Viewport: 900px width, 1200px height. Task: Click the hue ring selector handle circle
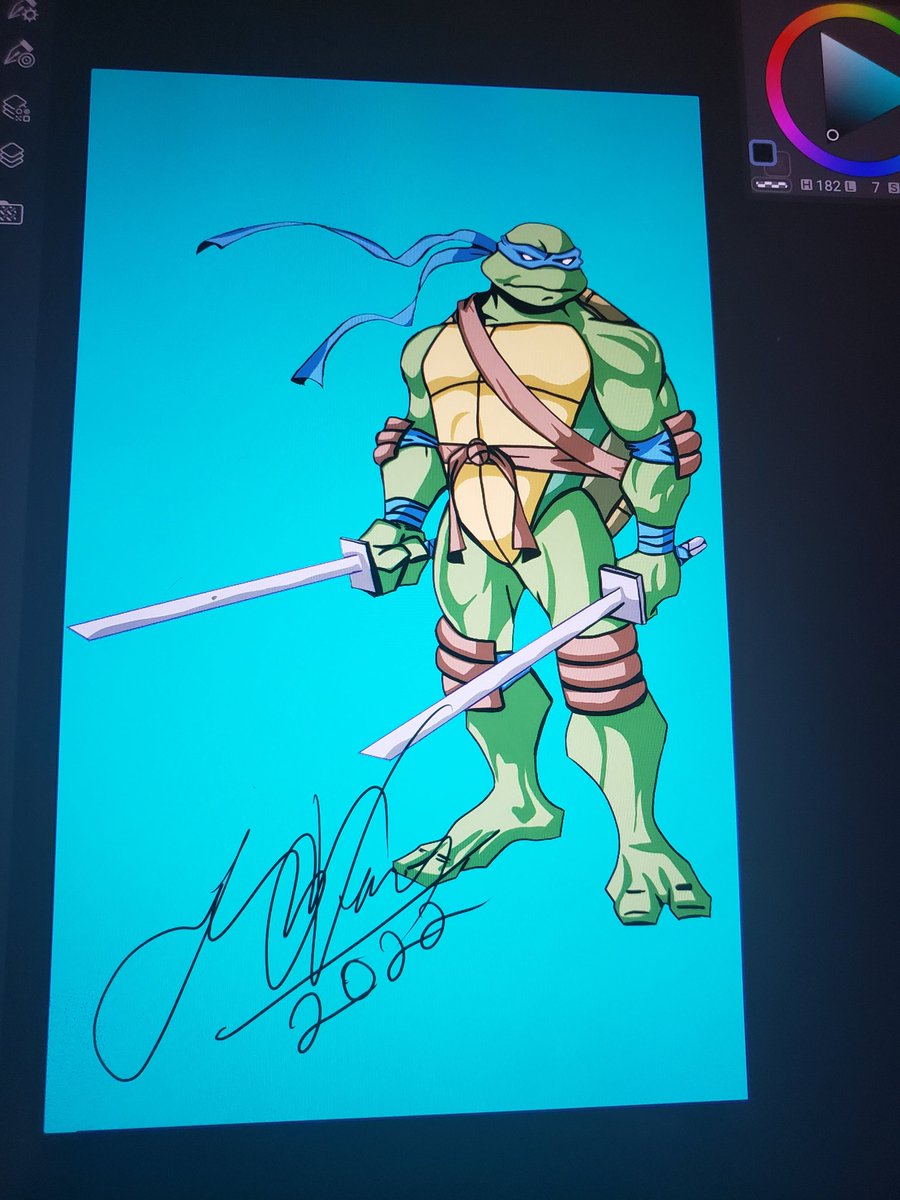(831, 133)
